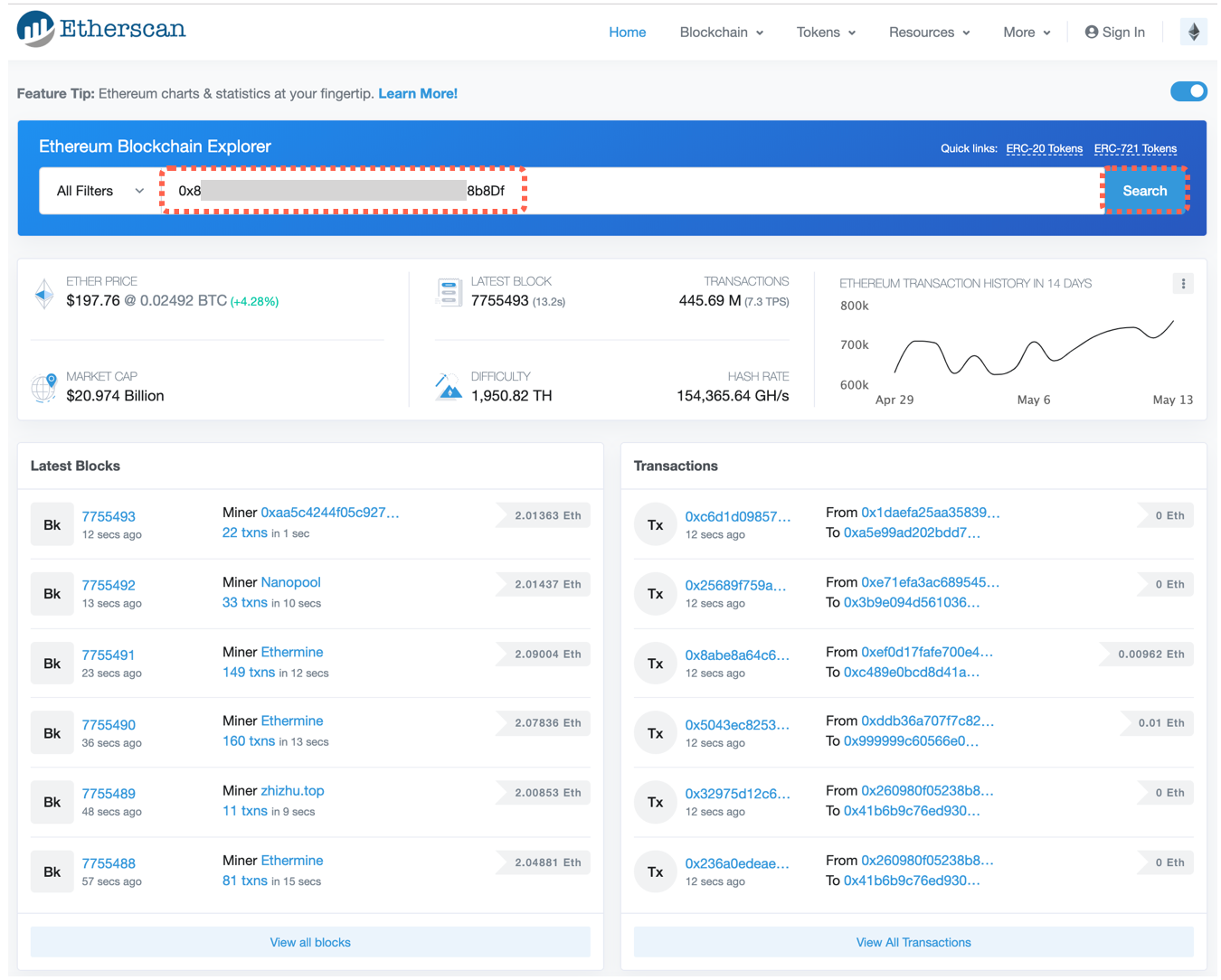Click the chart options three-dot icon
Screen dimensions: 1221x980
click(x=1183, y=284)
